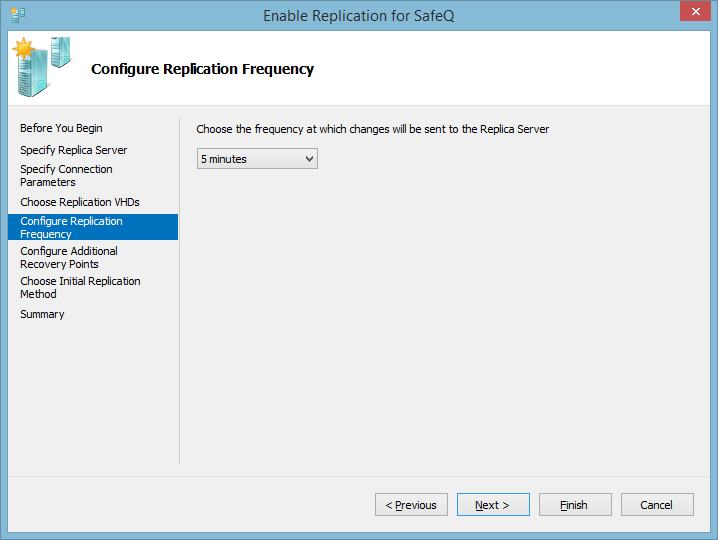The width and height of the screenshot is (718, 540).
Task: Click the frequency instruction text
Action: coord(372,129)
